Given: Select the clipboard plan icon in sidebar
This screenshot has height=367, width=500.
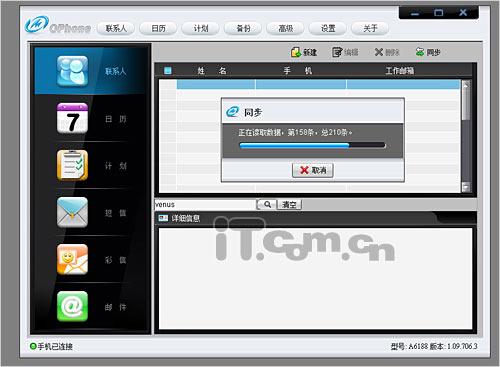Looking at the screenshot, I should tap(72, 165).
